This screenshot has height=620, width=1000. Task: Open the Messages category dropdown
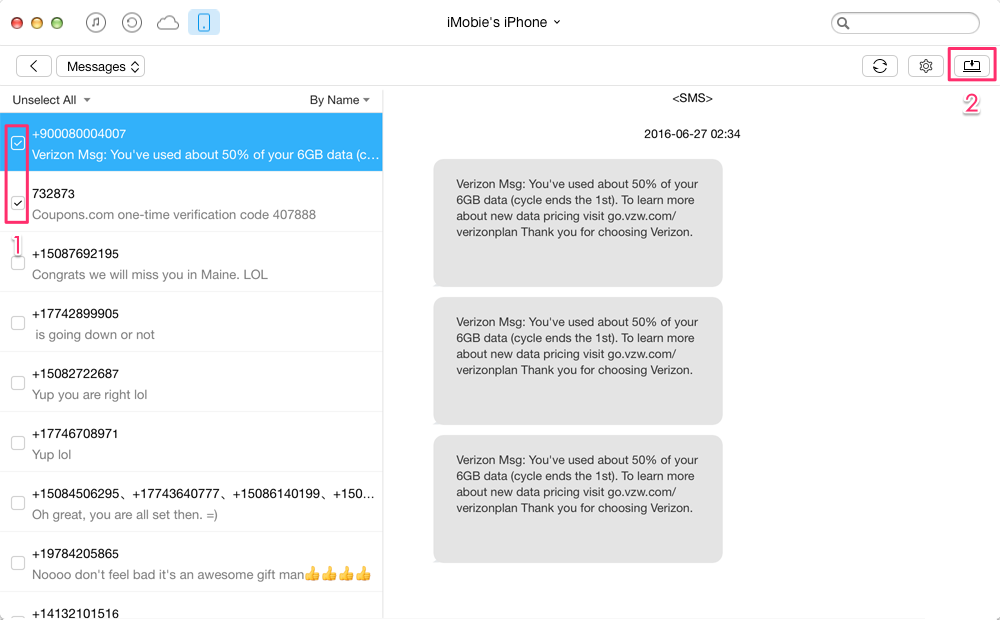tap(101, 66)
